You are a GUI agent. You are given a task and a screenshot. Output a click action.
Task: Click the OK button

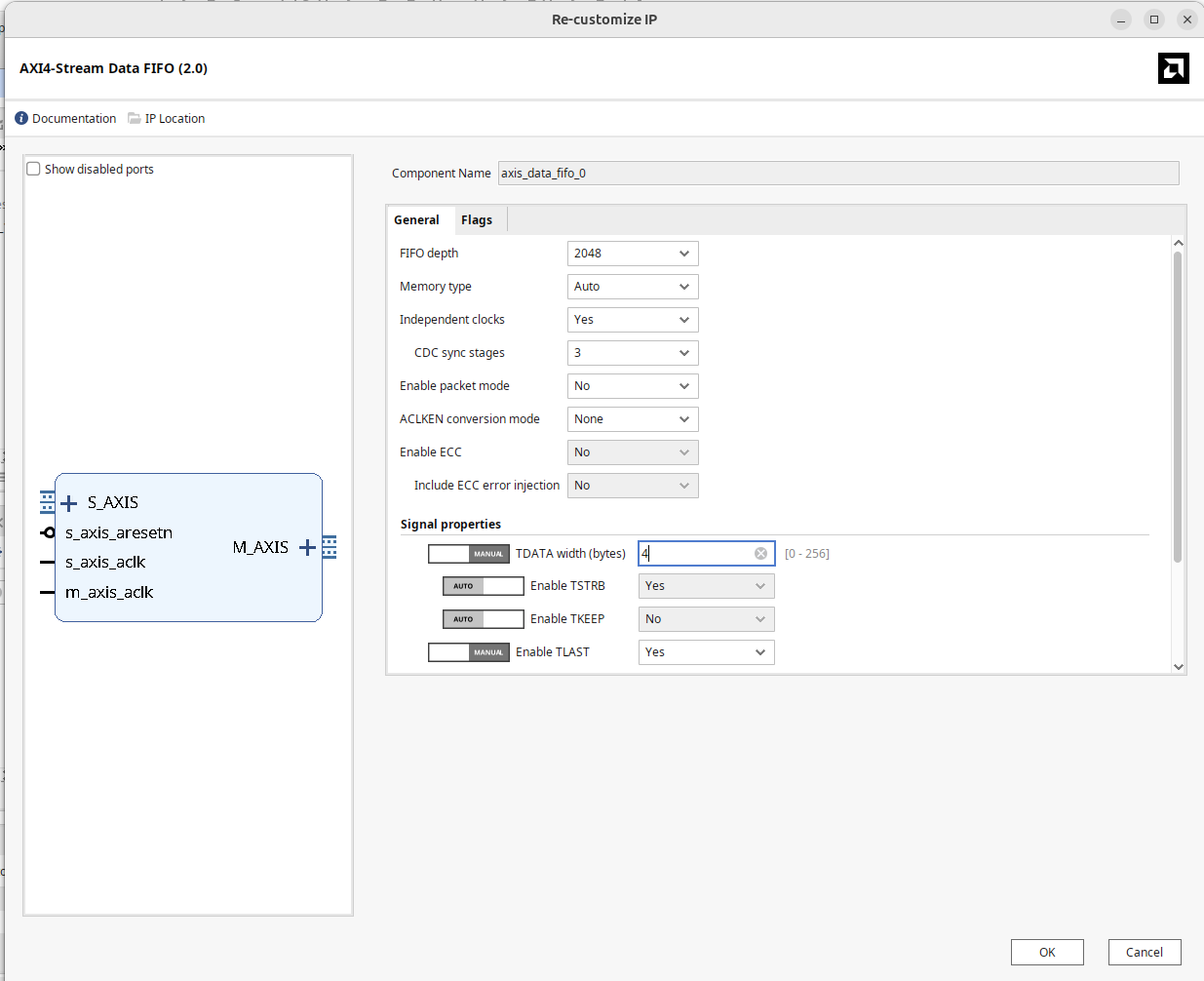point(1047,953)
